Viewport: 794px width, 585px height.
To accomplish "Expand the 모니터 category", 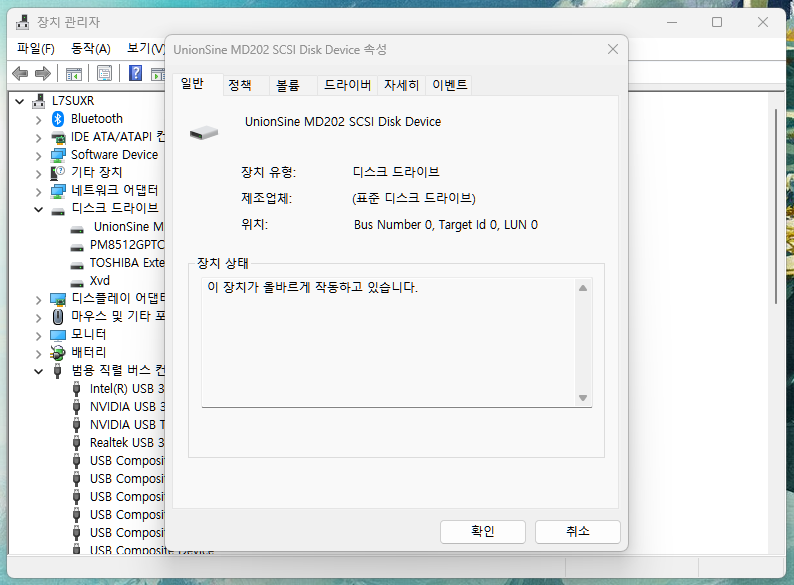I will pyautogui.click(x=38, y=336).
